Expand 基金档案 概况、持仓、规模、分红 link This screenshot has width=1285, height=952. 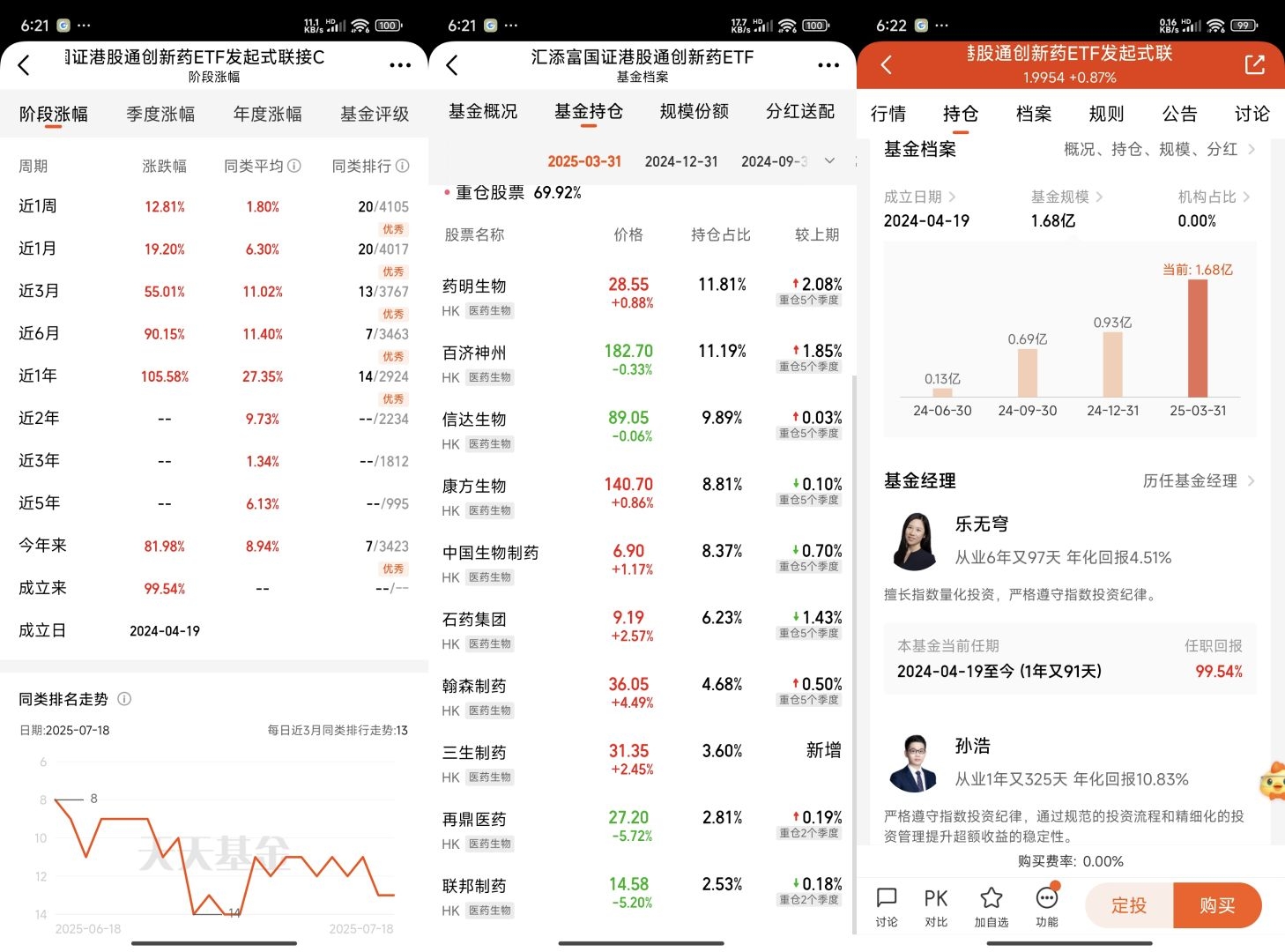click(x=1159, y=149)
